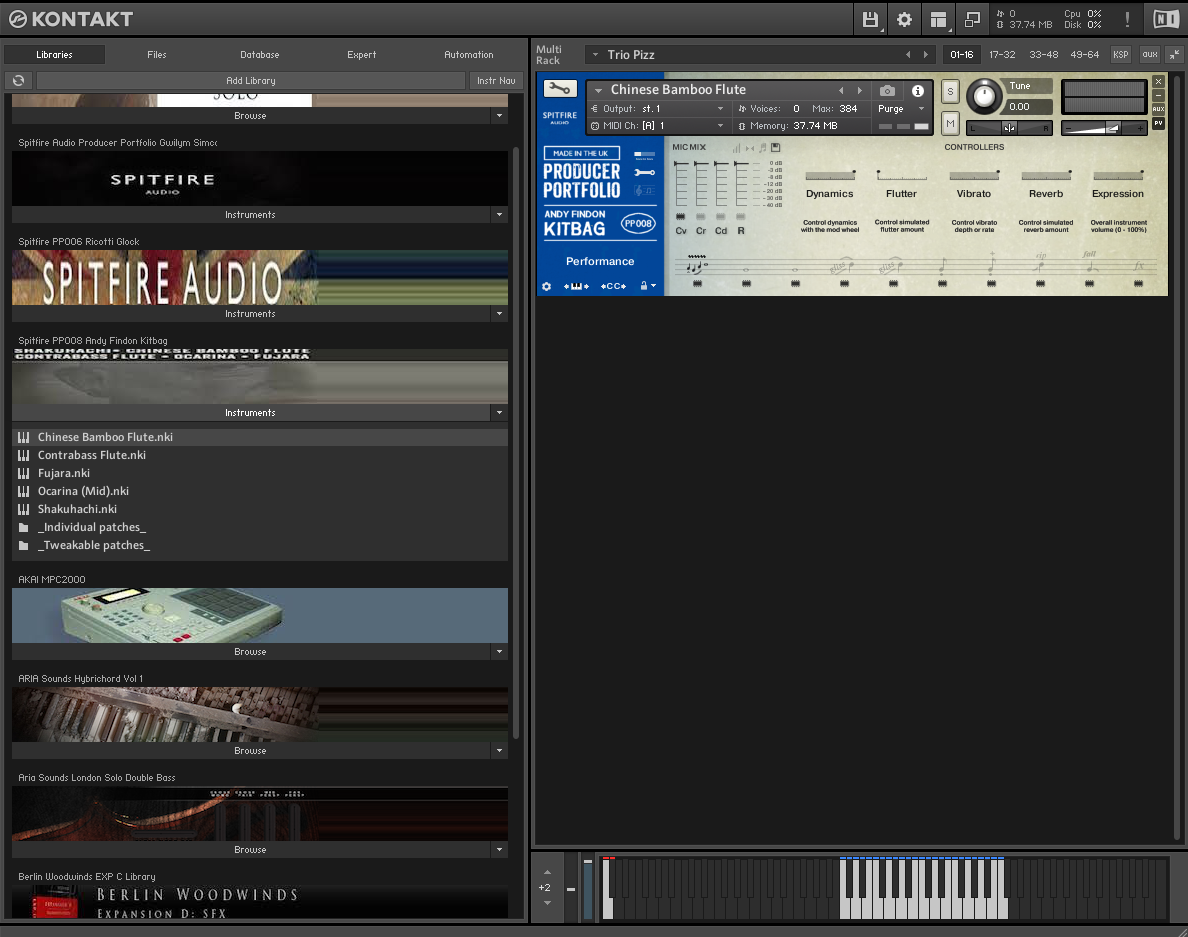Toggle the Cv microphone on
This screenshot has height=937, width=1188.
pyautogui.click(x=680, y=217)
